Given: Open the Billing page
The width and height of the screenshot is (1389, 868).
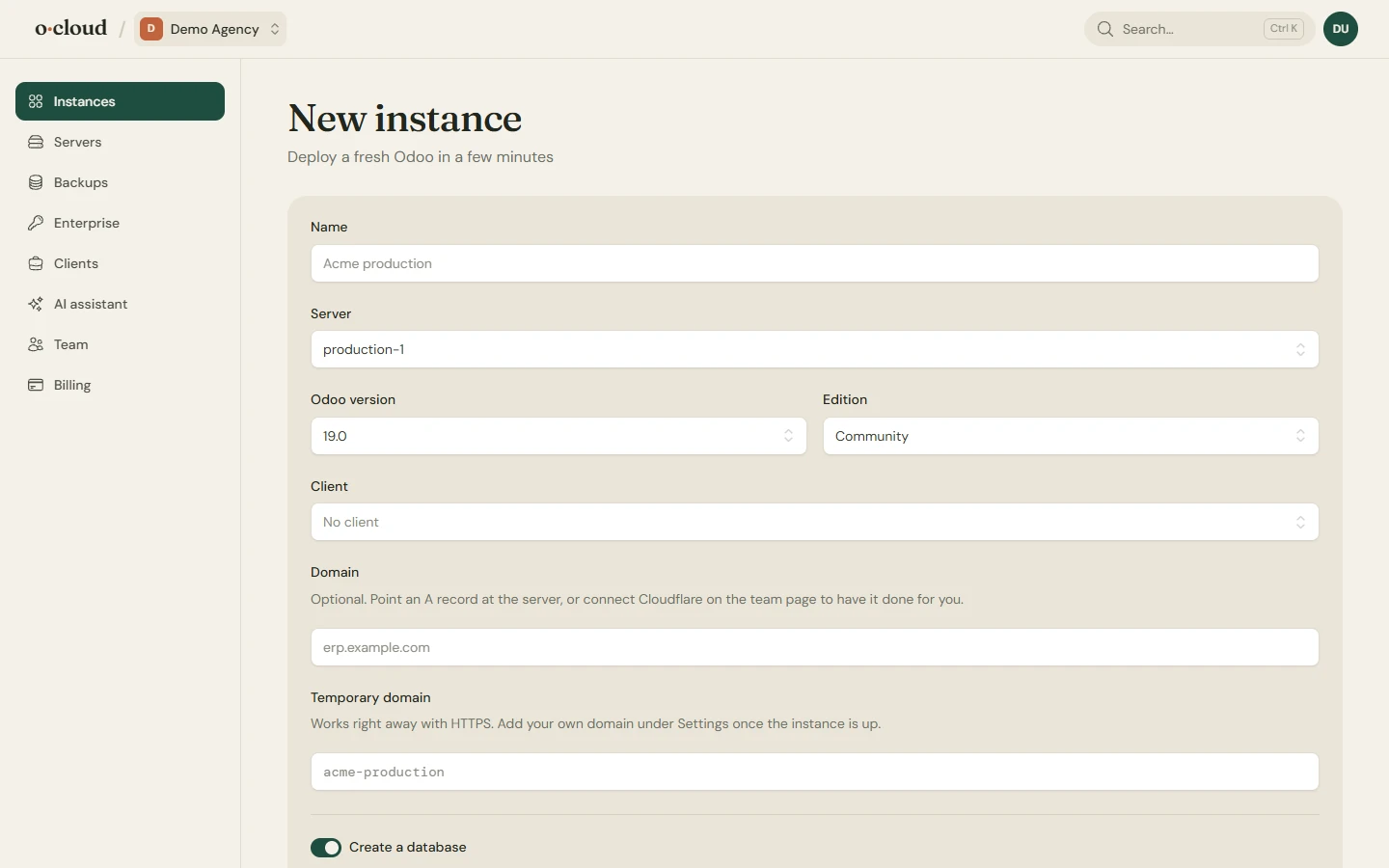Looking at the screenshot, I should click(120, 385).
